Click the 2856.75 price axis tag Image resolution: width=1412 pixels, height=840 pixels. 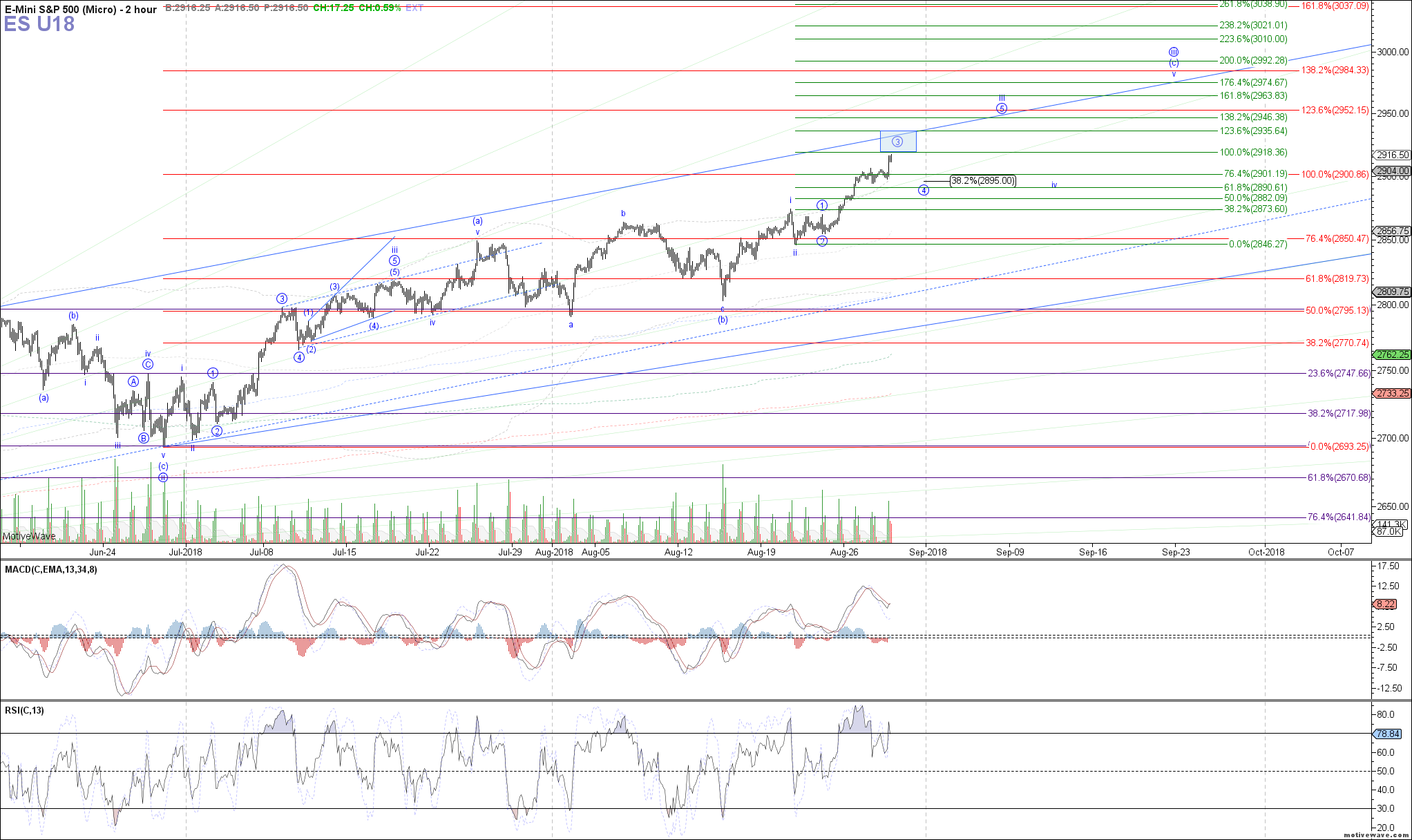coord(1393,231)
